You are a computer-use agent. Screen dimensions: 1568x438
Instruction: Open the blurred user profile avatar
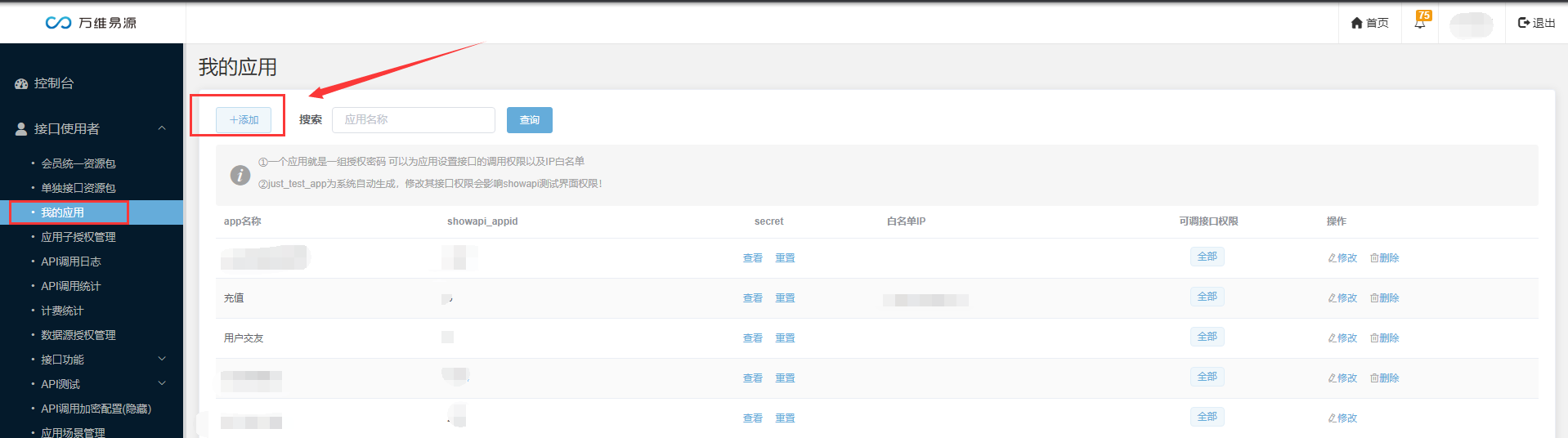(1471, 25)
